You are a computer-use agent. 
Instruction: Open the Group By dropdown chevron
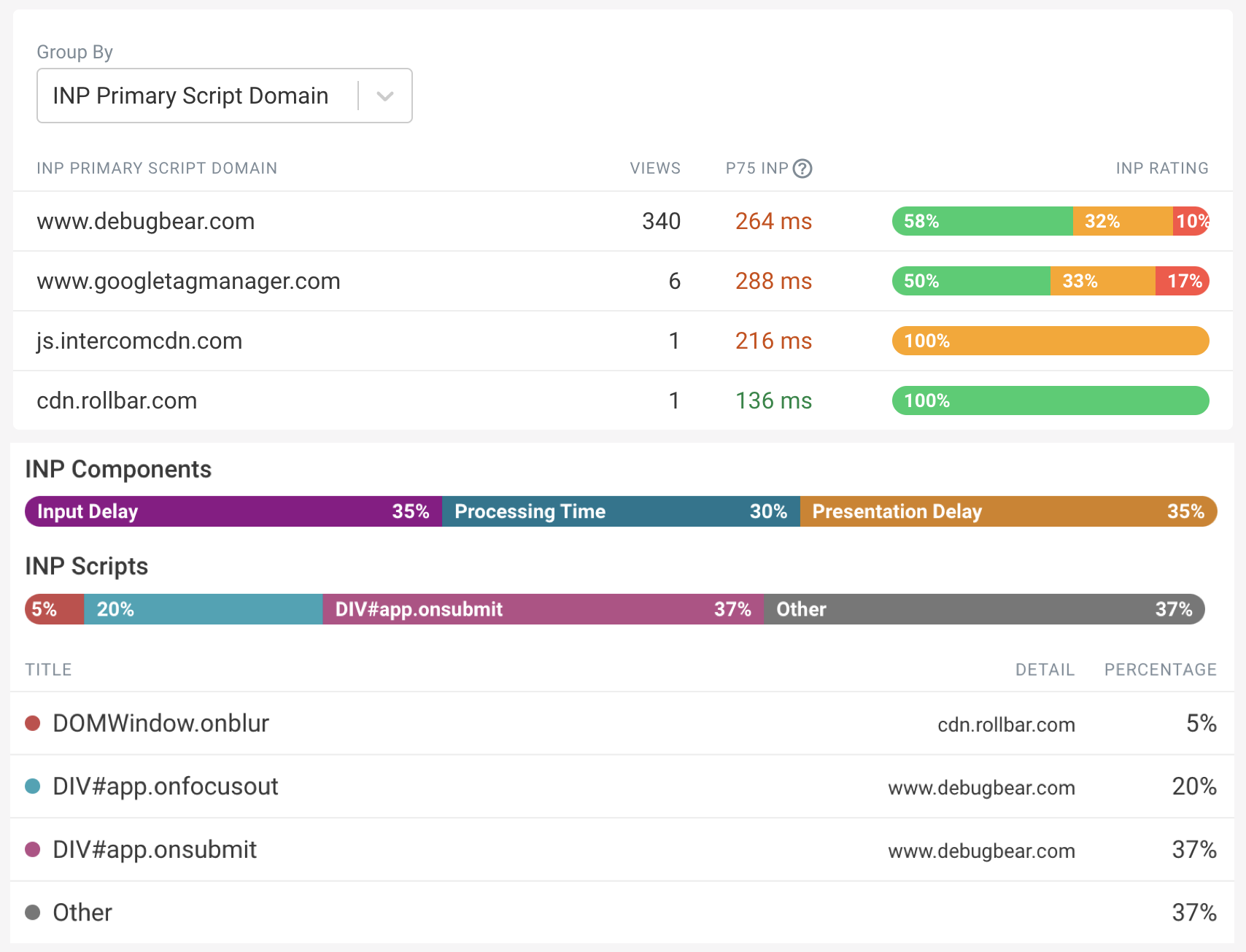(385, 96)
